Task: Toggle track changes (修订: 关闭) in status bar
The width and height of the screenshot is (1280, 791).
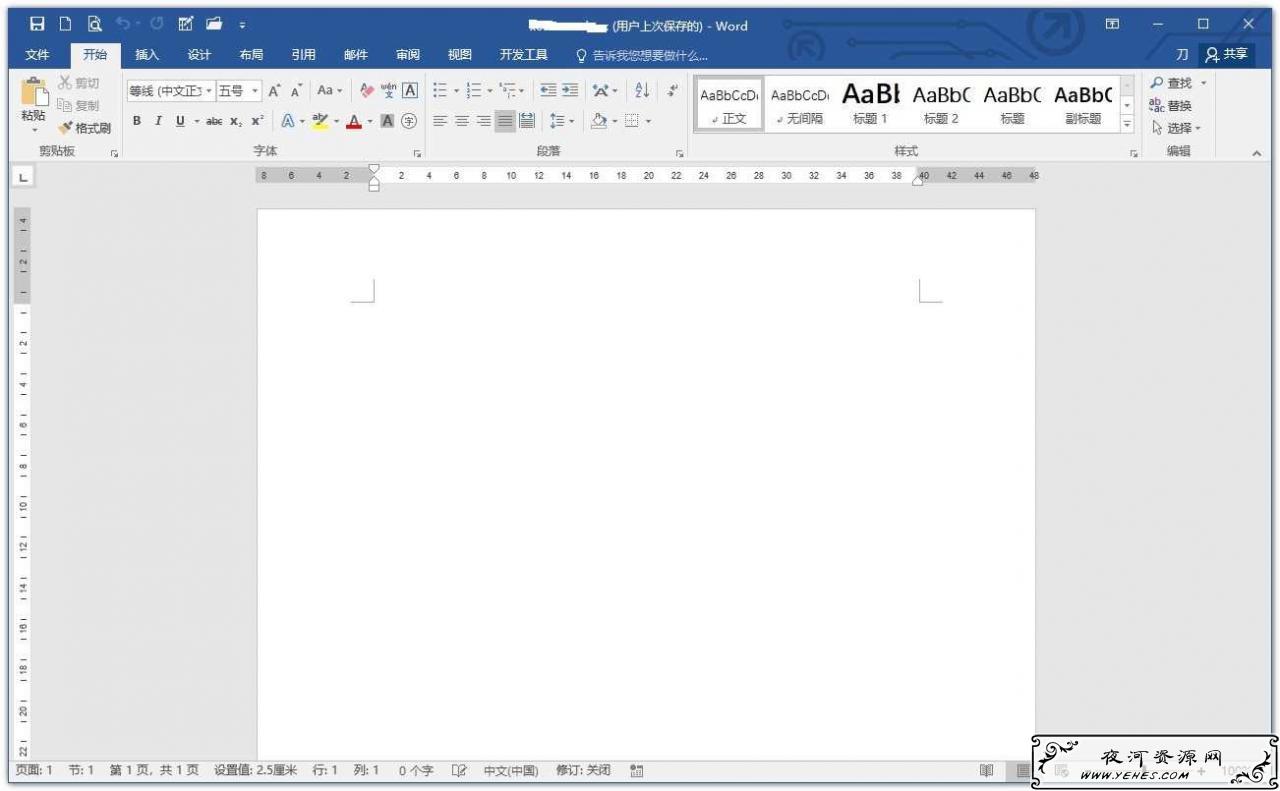Action: 583,771
